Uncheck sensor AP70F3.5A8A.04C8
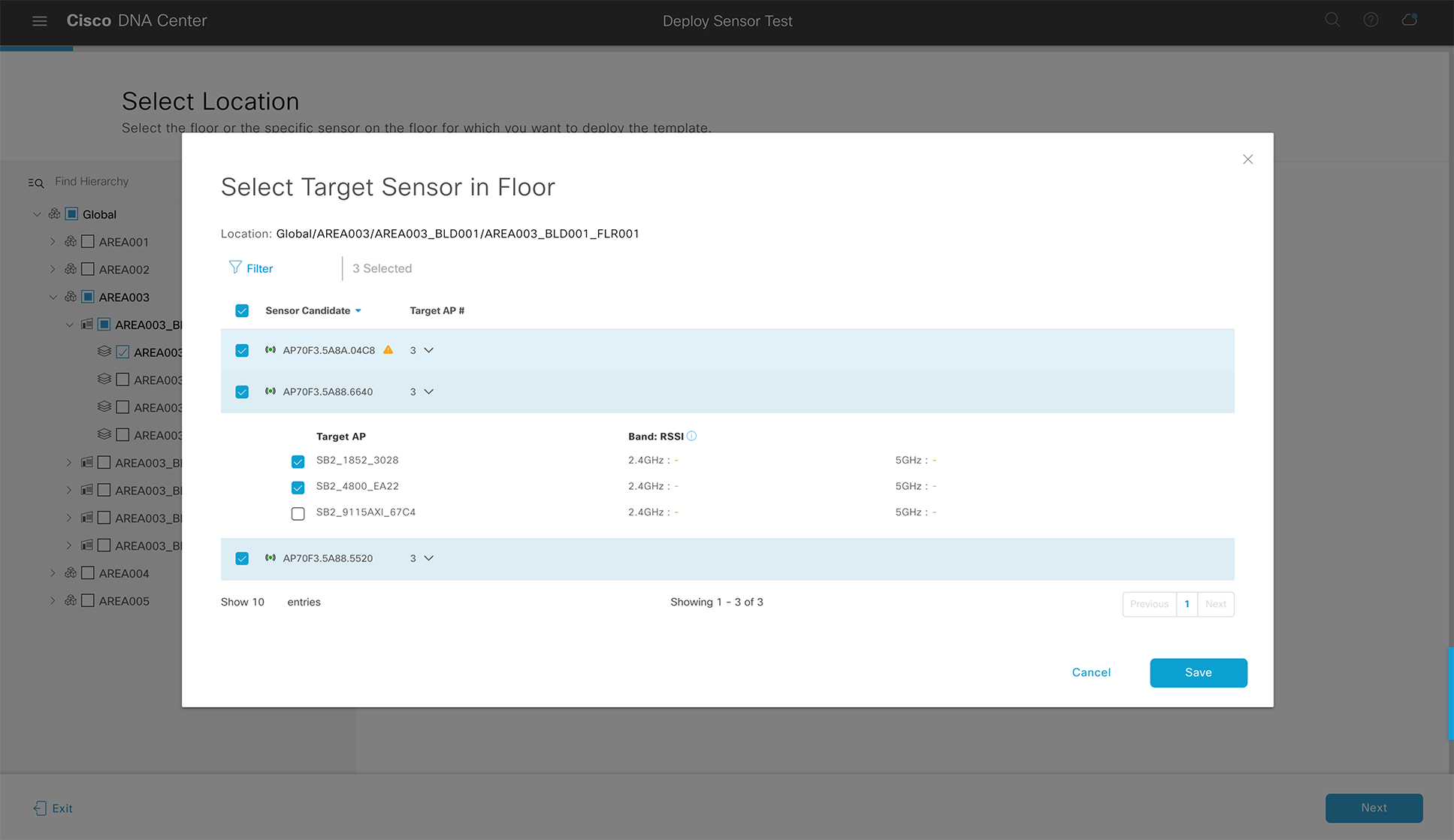Viewport: 1454px width, 840px height. pyautogui.click(x=242, y=351)
